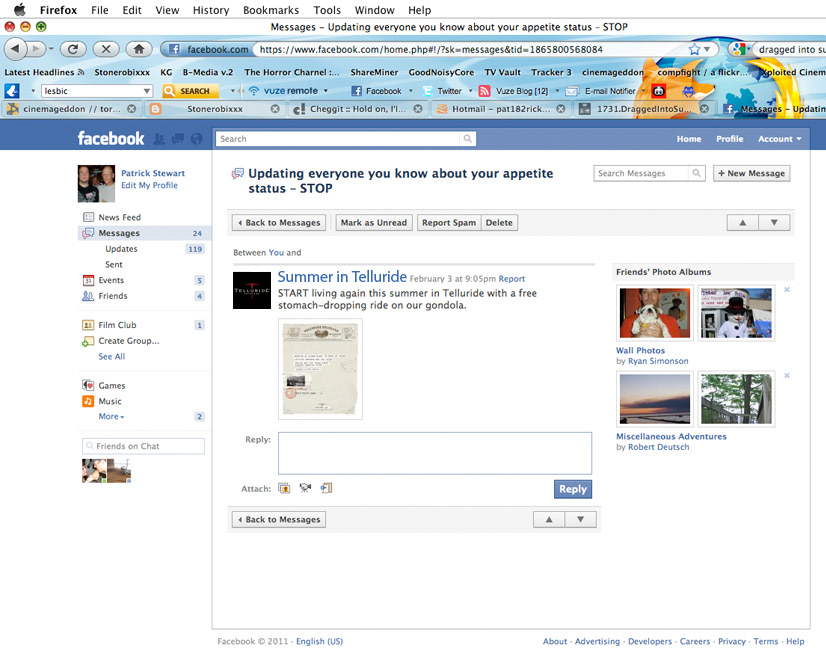
Task: Open the E-mail Notifier toolbar icon
Action: pos(572,91)
